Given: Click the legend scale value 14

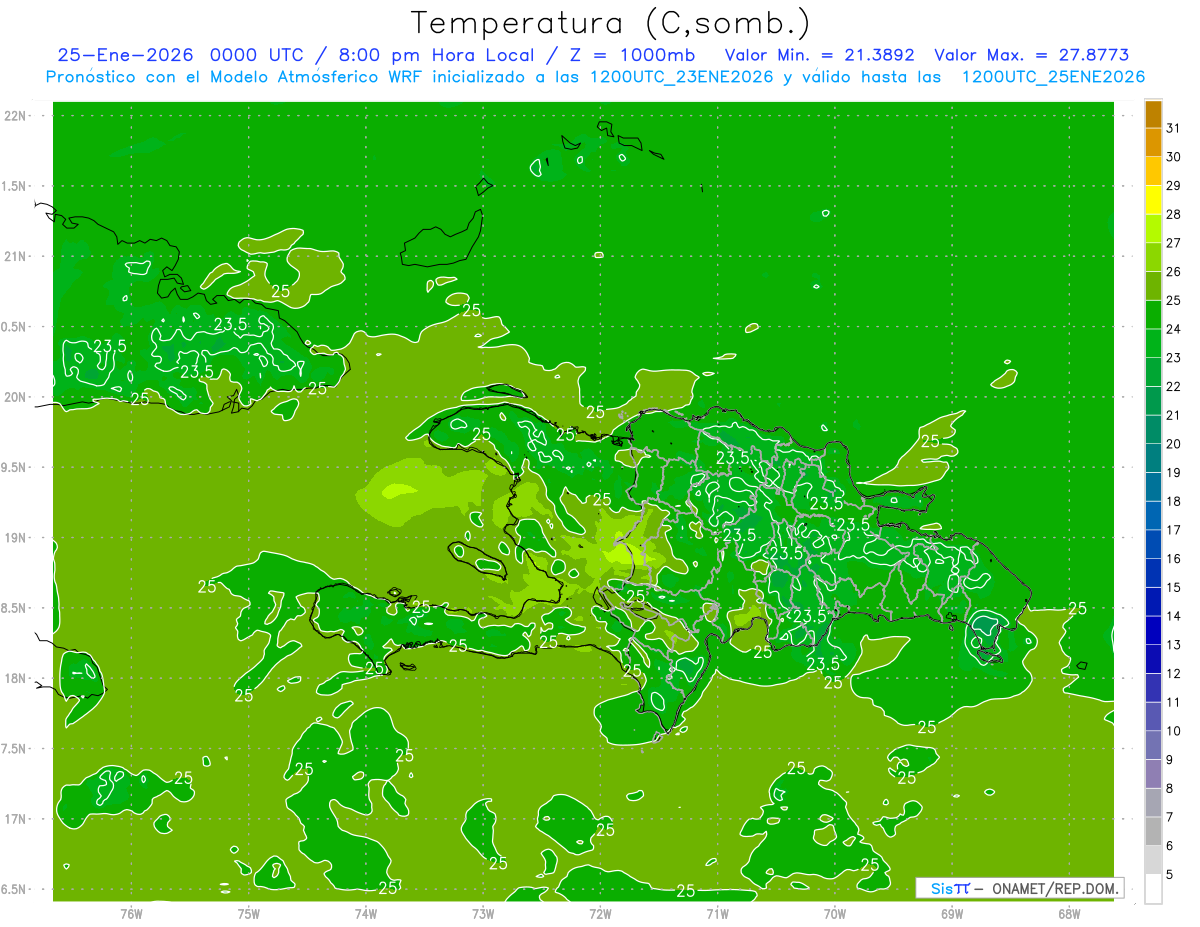Looking at the screenshot, I should 1174,616.
